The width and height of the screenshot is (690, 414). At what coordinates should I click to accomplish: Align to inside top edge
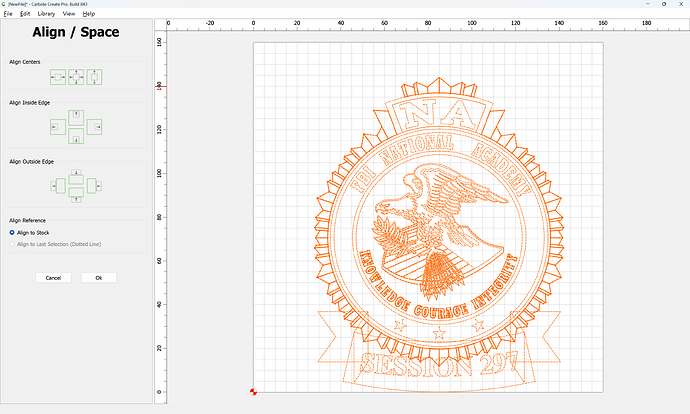76,117
